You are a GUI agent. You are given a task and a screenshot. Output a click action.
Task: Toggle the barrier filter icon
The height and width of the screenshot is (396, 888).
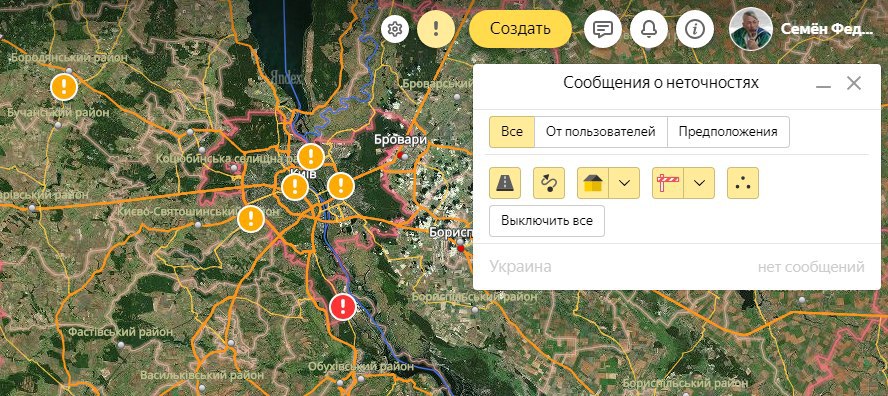pyautogui.click(x=668, y=183)
